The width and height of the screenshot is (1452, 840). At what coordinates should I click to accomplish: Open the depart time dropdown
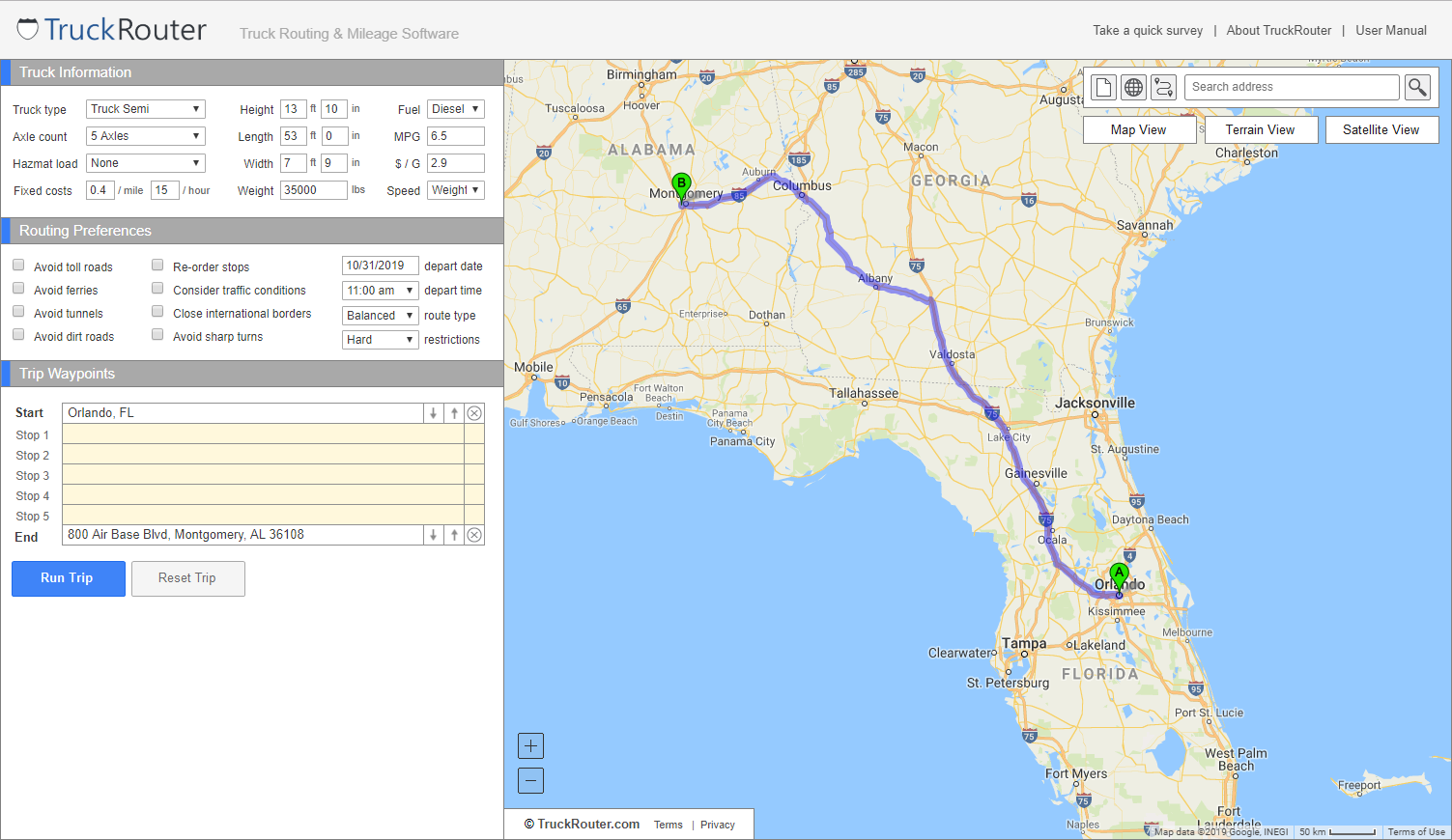(381, 291)
